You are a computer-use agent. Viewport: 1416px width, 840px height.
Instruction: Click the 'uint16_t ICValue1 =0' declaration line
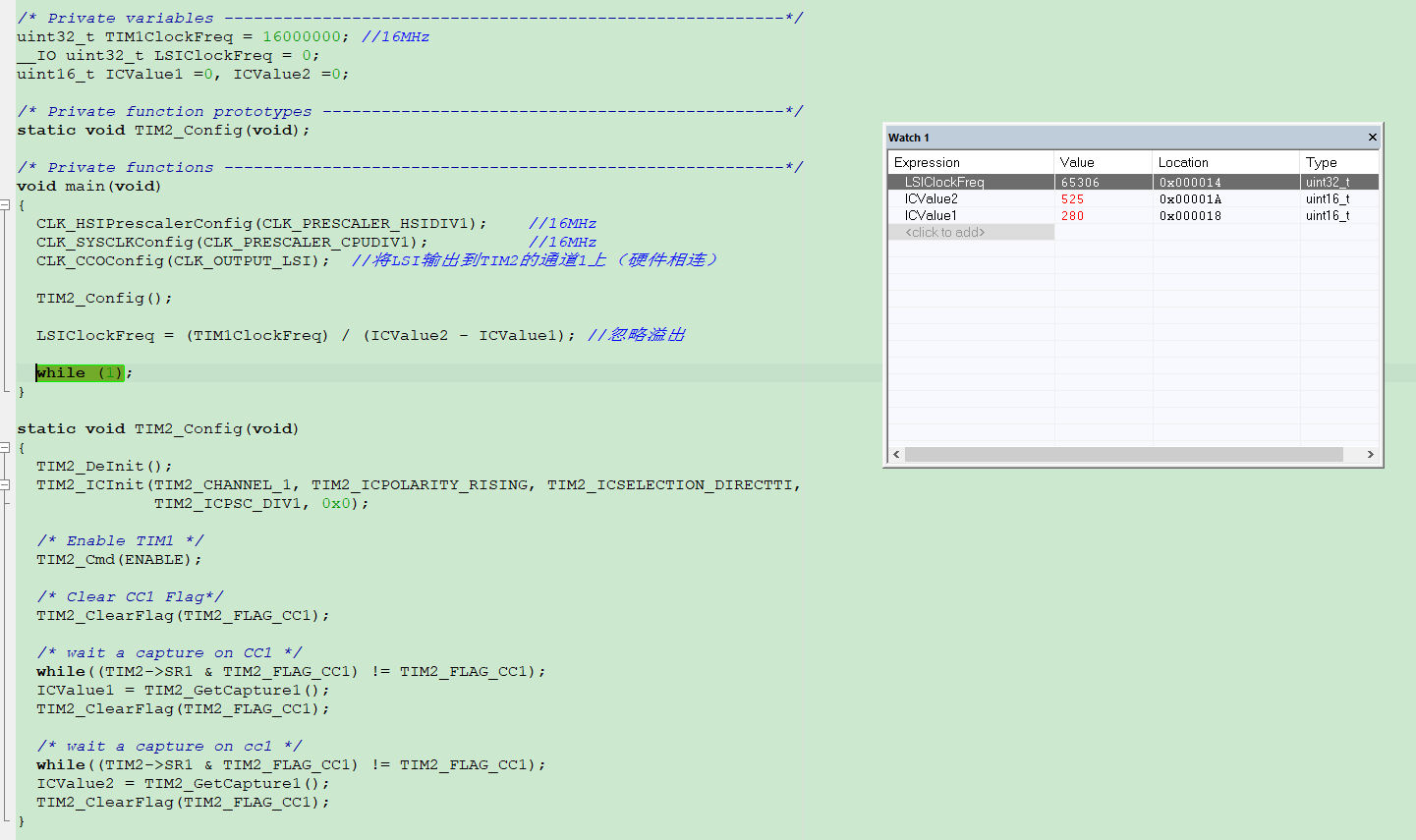coord(183,74)
